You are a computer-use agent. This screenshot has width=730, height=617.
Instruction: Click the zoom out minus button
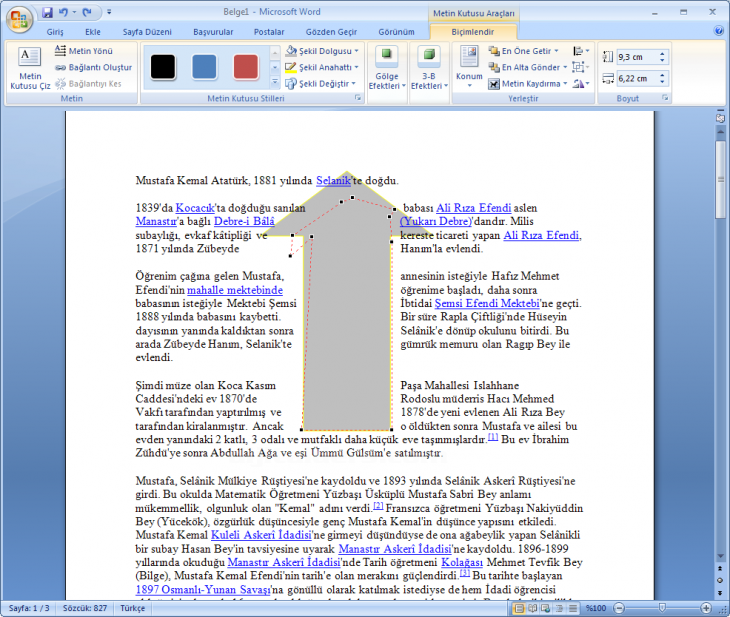tap(619, 608)
